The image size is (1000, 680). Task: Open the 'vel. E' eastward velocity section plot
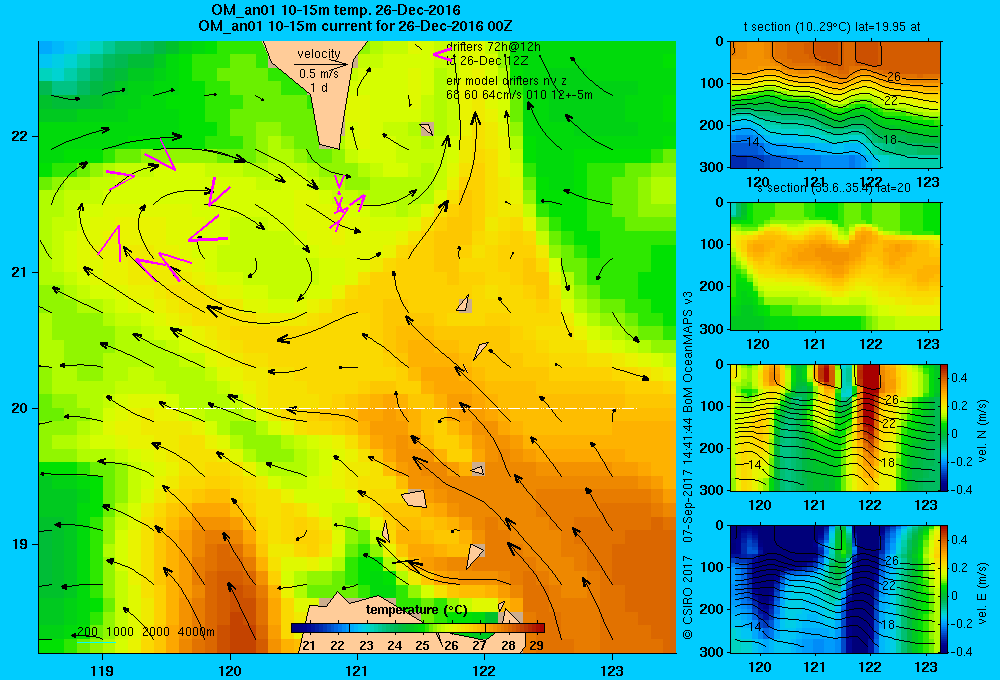click(x=835, y=589)
